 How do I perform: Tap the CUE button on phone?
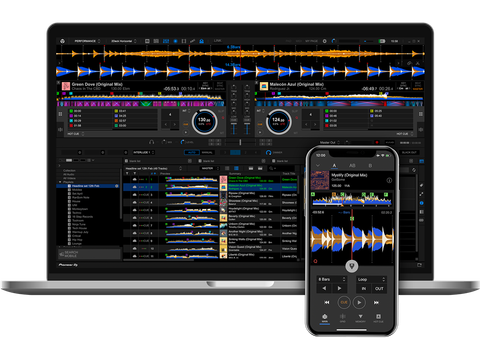click(344, 302)
